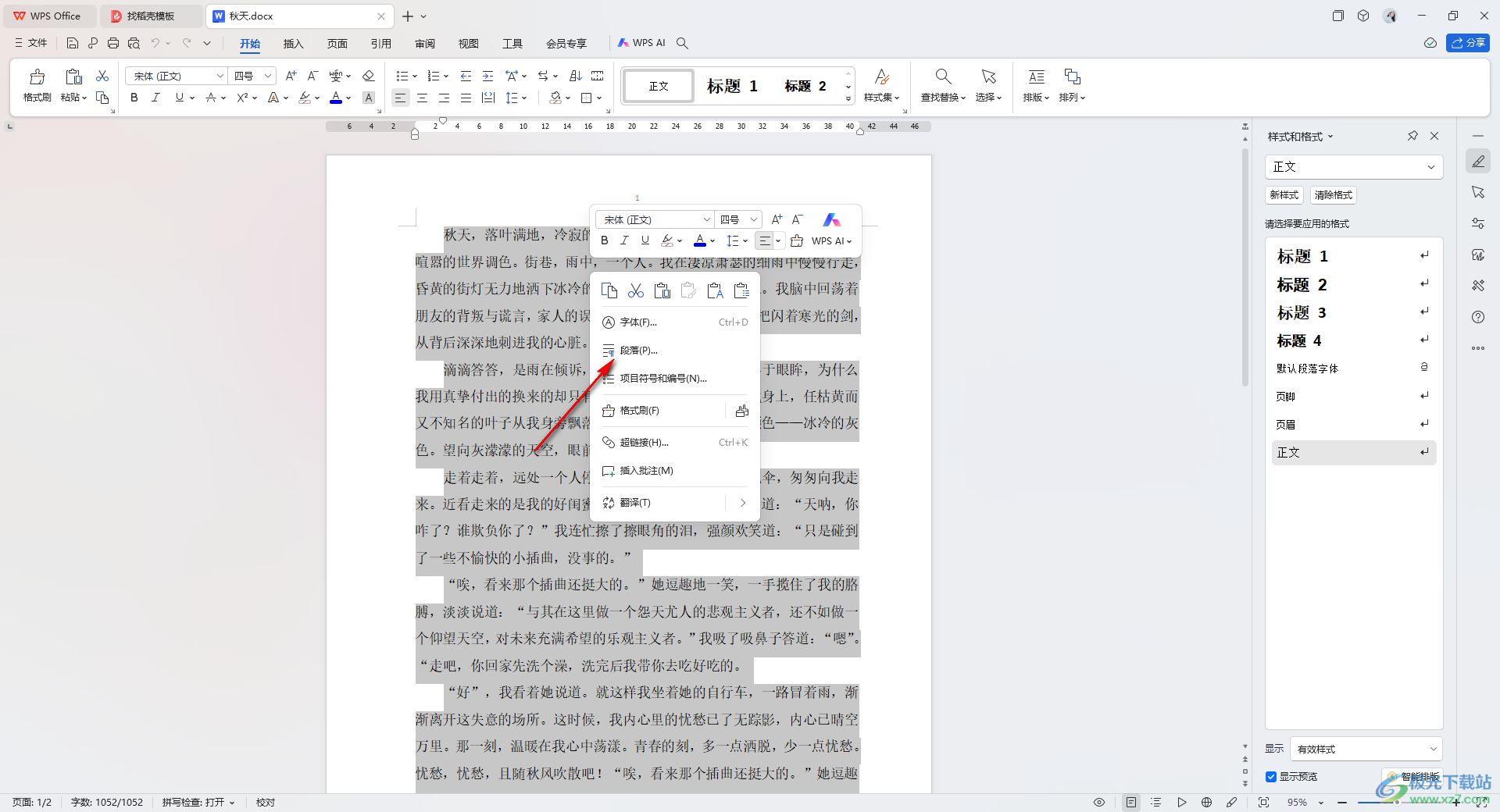
Task: Increase font size with A+ ribbon icon
Action: (x=291, y=76)
